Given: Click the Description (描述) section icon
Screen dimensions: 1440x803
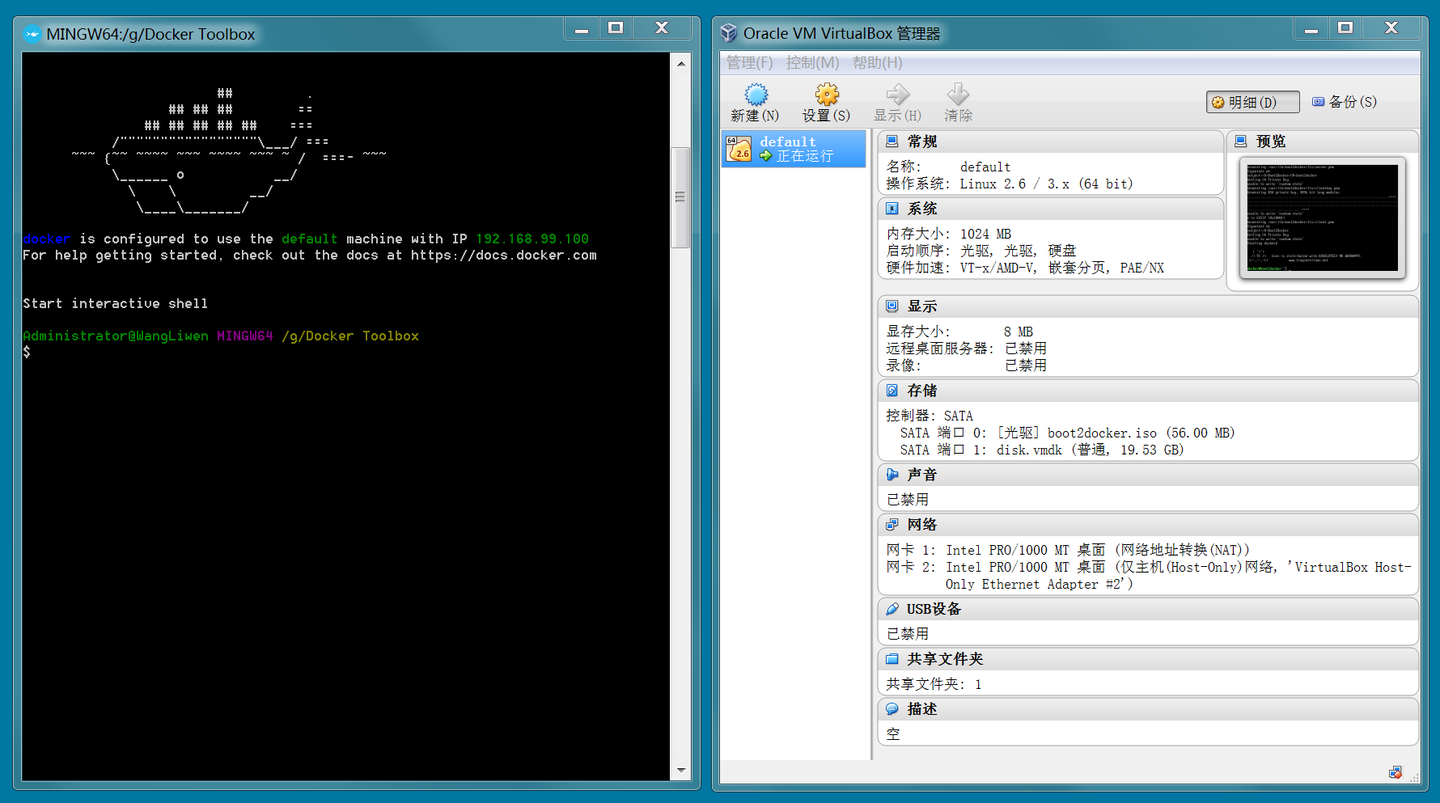Looking at the screenshot, I should tap(892, 709).
